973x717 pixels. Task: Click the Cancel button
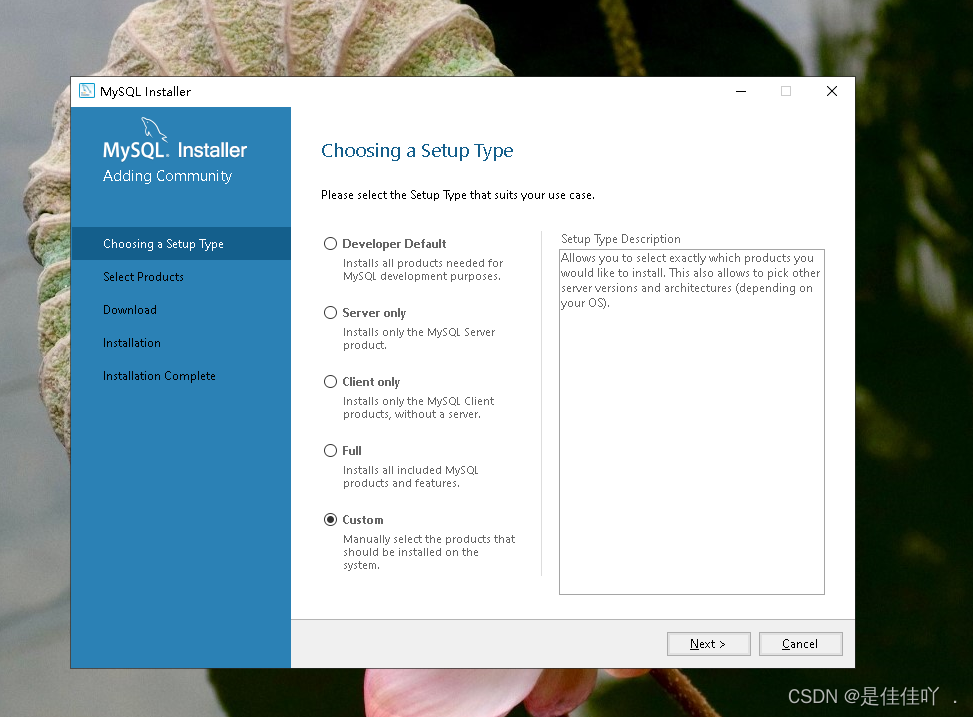tap(800, 644)
